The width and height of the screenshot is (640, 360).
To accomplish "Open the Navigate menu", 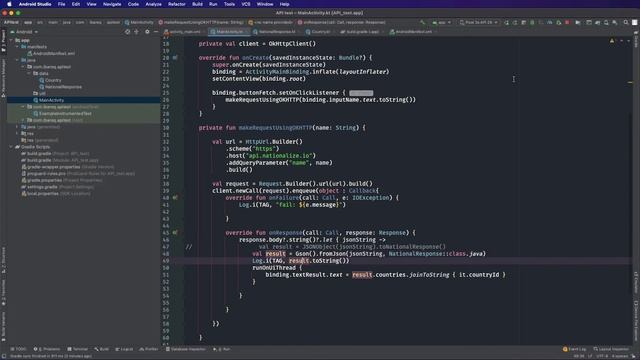I will 112,4.
